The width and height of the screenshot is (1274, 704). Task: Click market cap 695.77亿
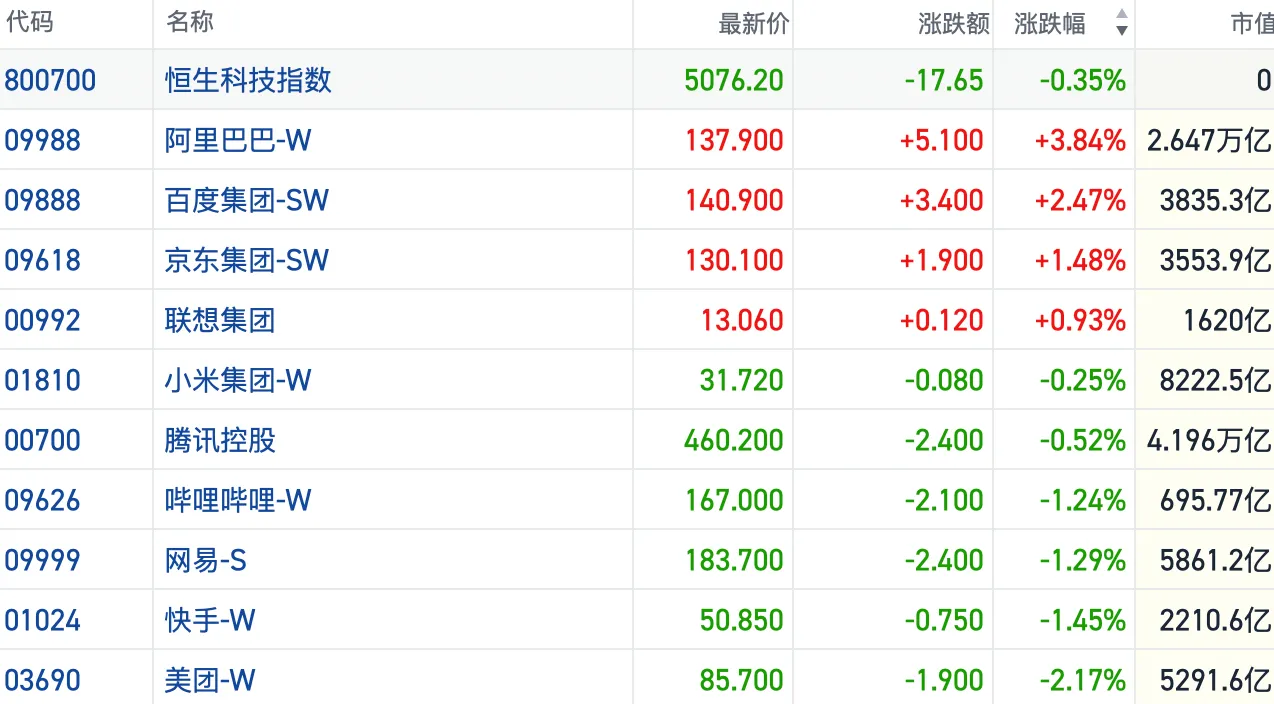click(x=1215, y=500)
